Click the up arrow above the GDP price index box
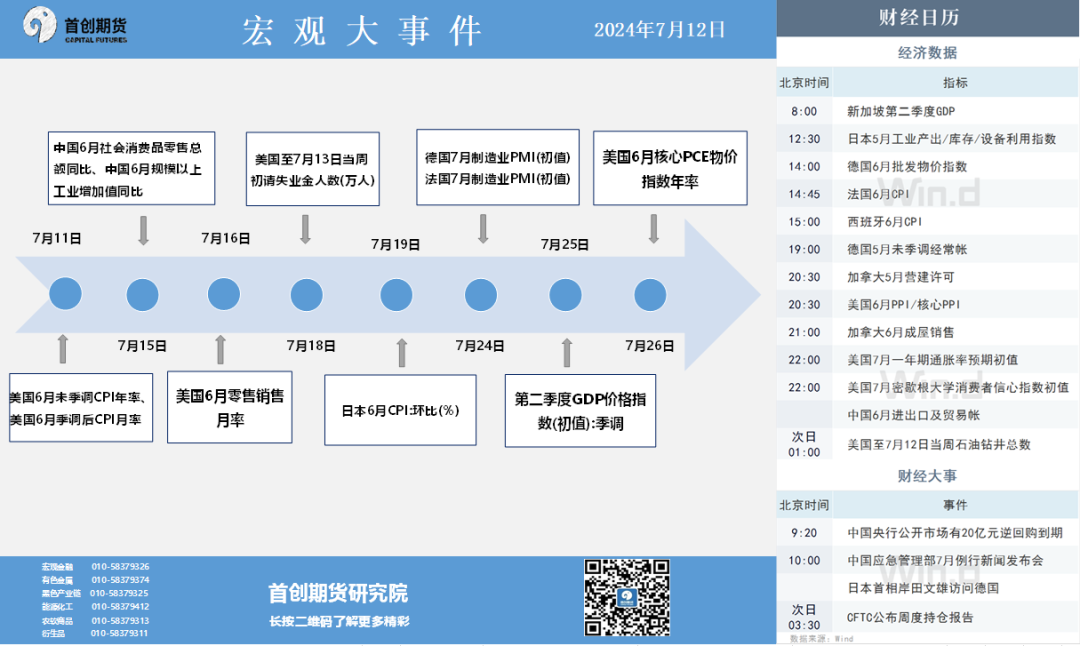 coord(567,353)
